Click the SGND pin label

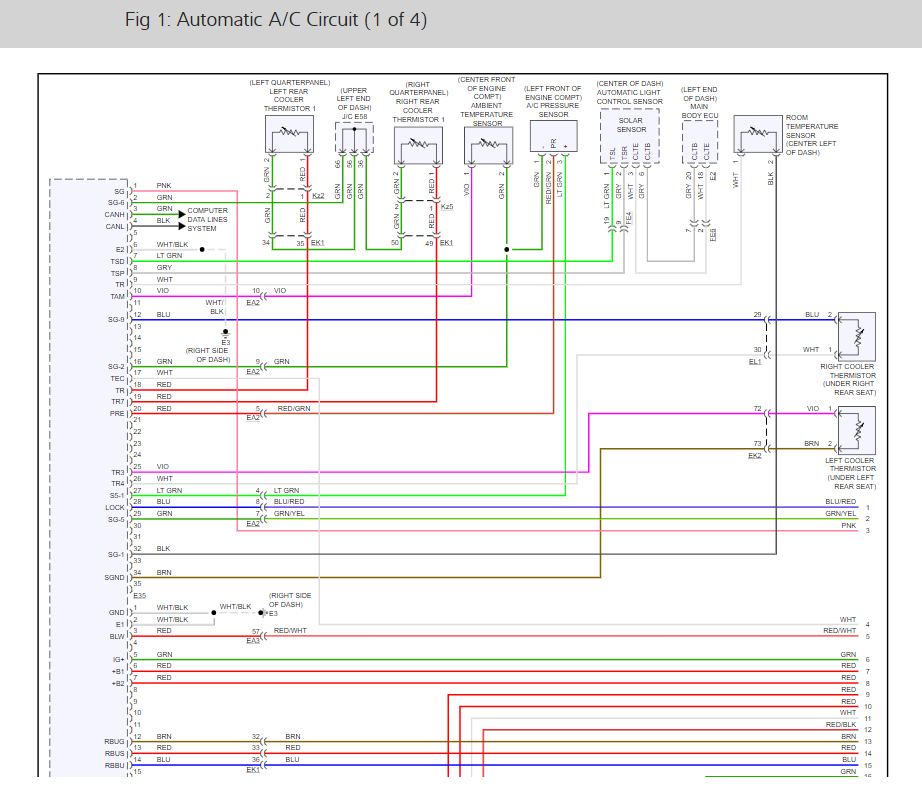click(x=115, y=577)
